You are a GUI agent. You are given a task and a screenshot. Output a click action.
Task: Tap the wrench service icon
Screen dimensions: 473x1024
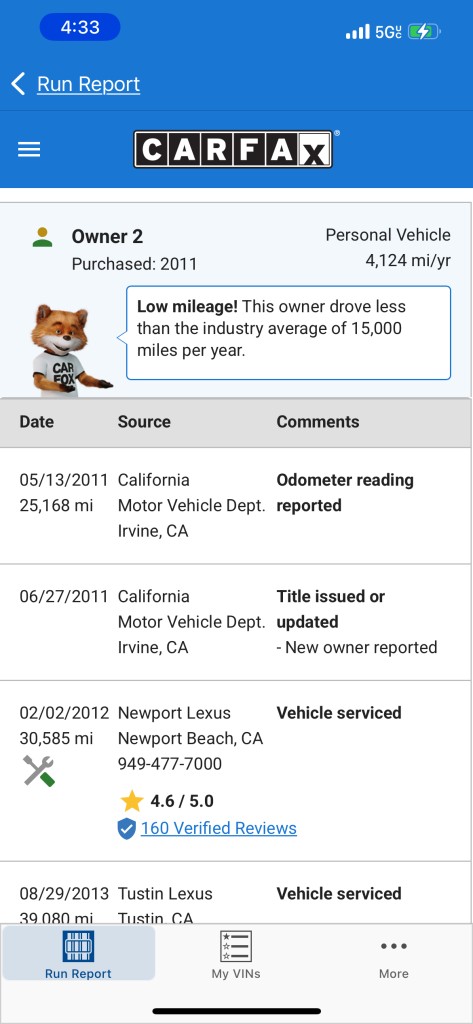pos(39,771)
